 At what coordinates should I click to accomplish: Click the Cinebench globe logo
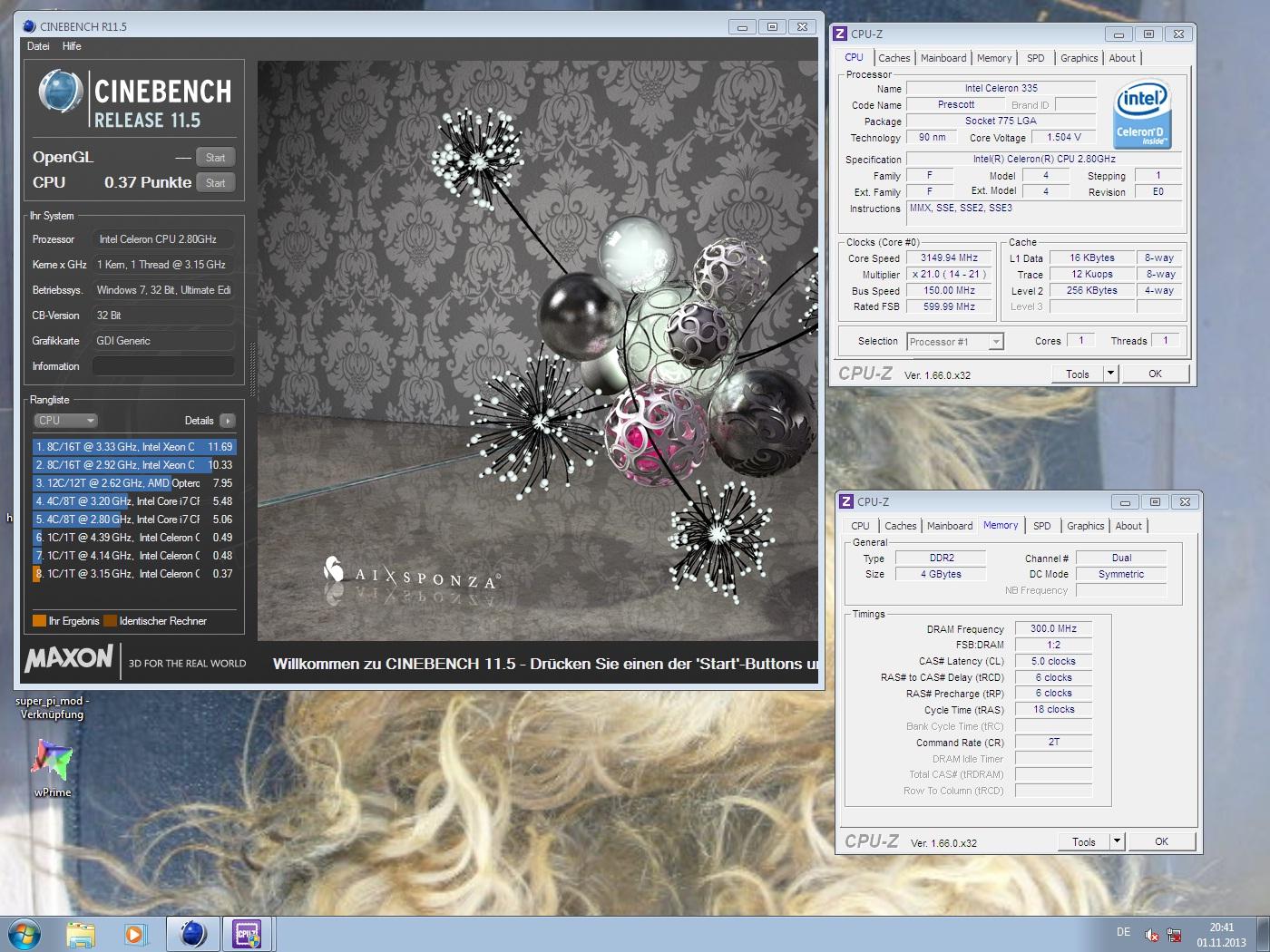coord(61,92)
